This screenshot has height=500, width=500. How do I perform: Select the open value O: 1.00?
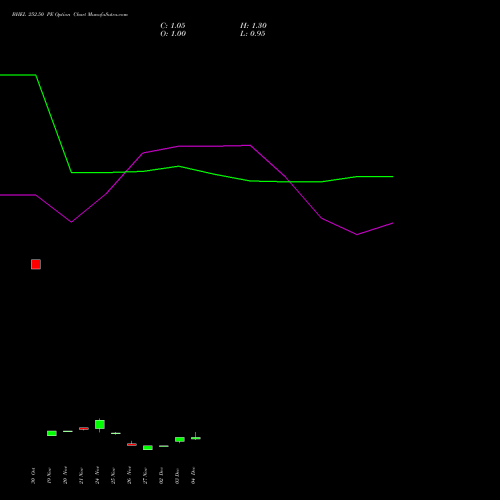tap(173, 34)
